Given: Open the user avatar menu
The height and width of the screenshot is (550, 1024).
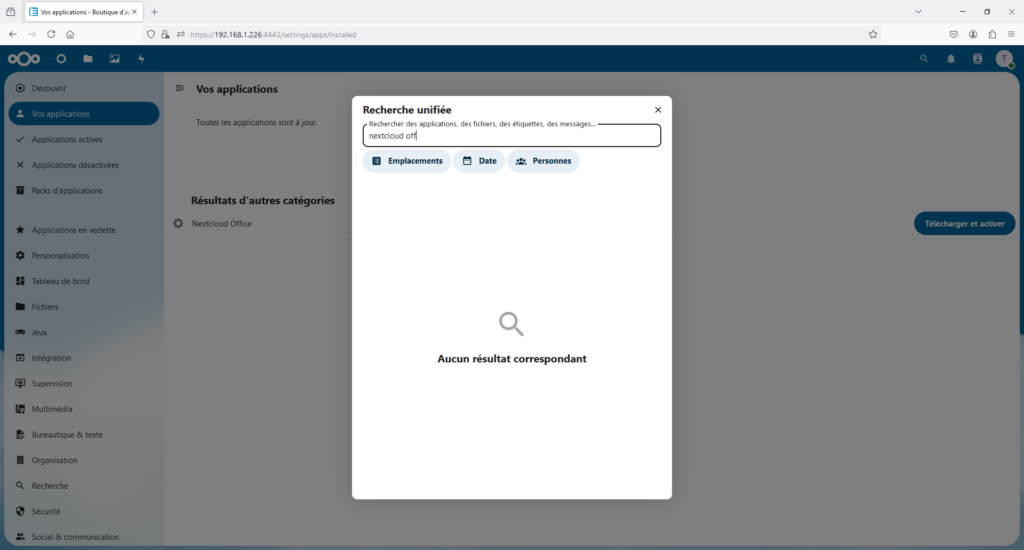Looking at the screenshot, I should point(1004,59).
